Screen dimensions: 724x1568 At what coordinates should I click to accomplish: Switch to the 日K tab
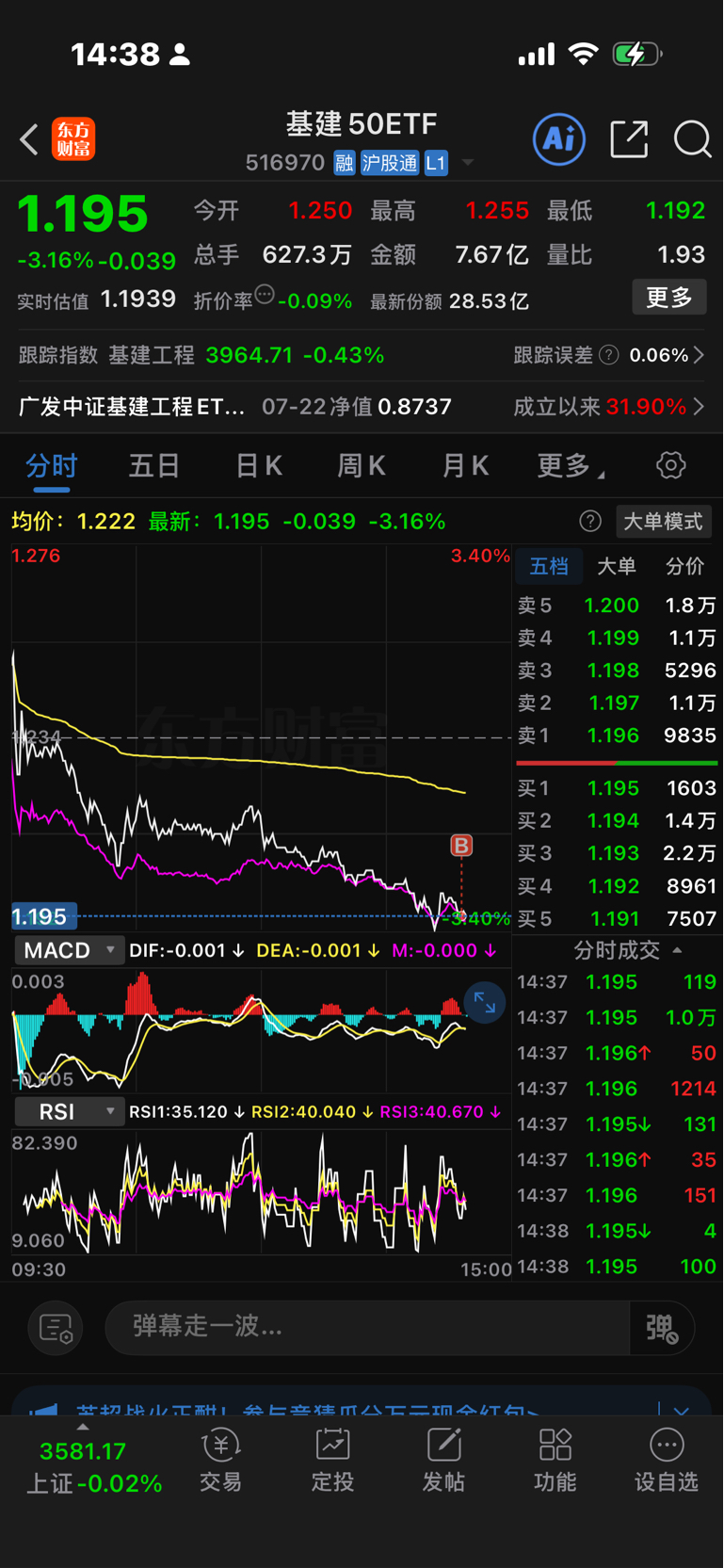click(259, 465)
